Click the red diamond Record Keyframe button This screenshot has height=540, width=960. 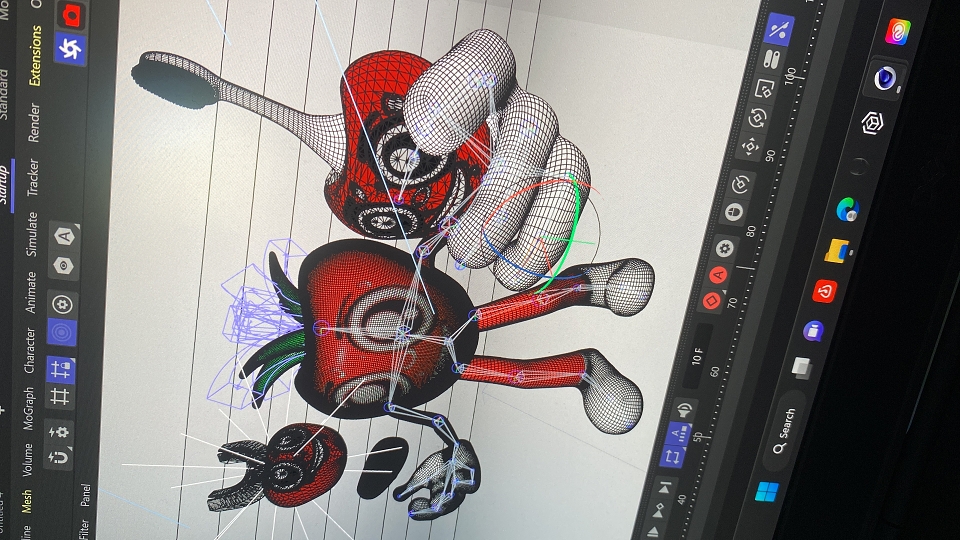(x=711, y=301)
